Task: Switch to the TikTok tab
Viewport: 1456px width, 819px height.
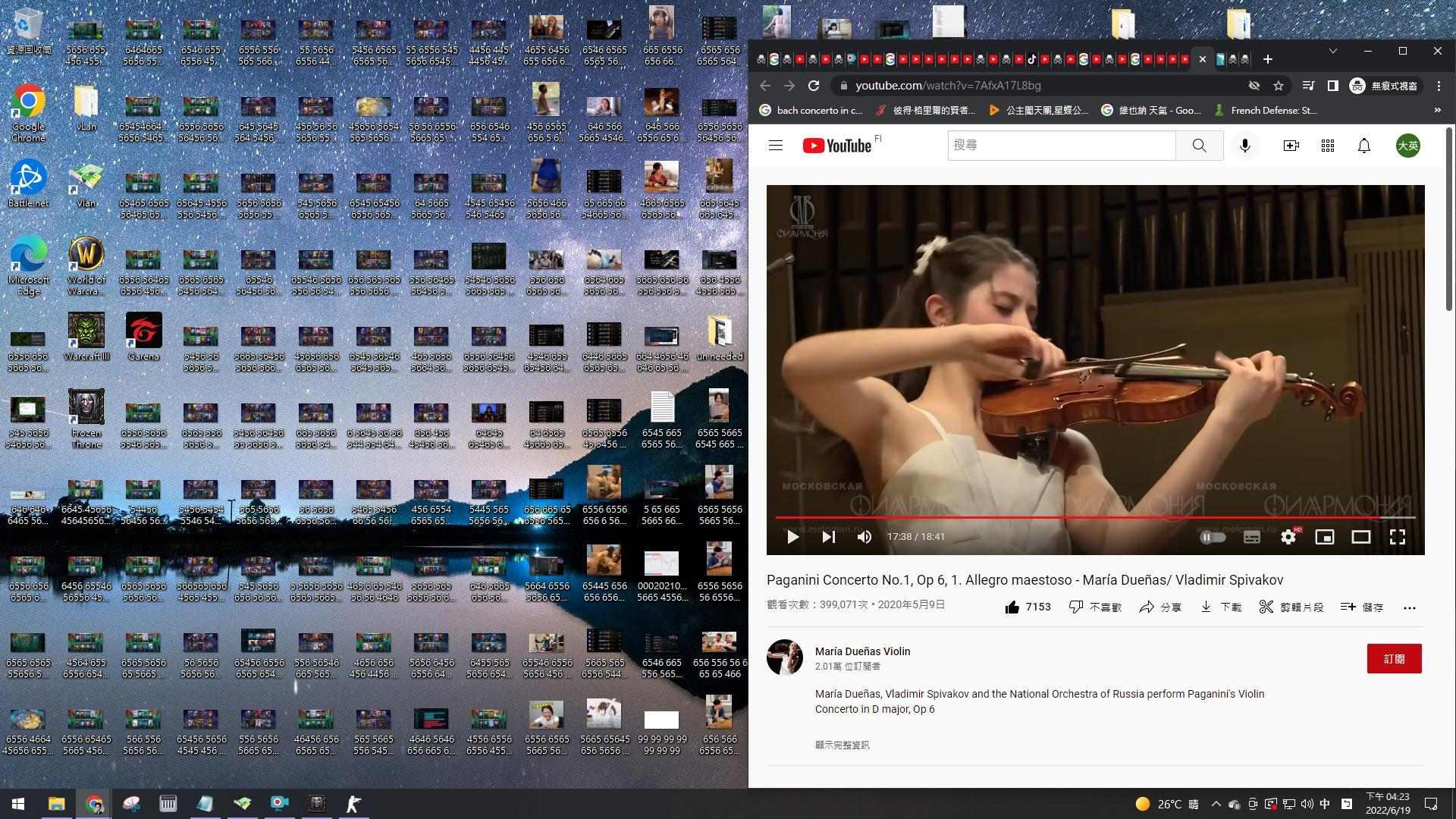Action: [1032, 59]
